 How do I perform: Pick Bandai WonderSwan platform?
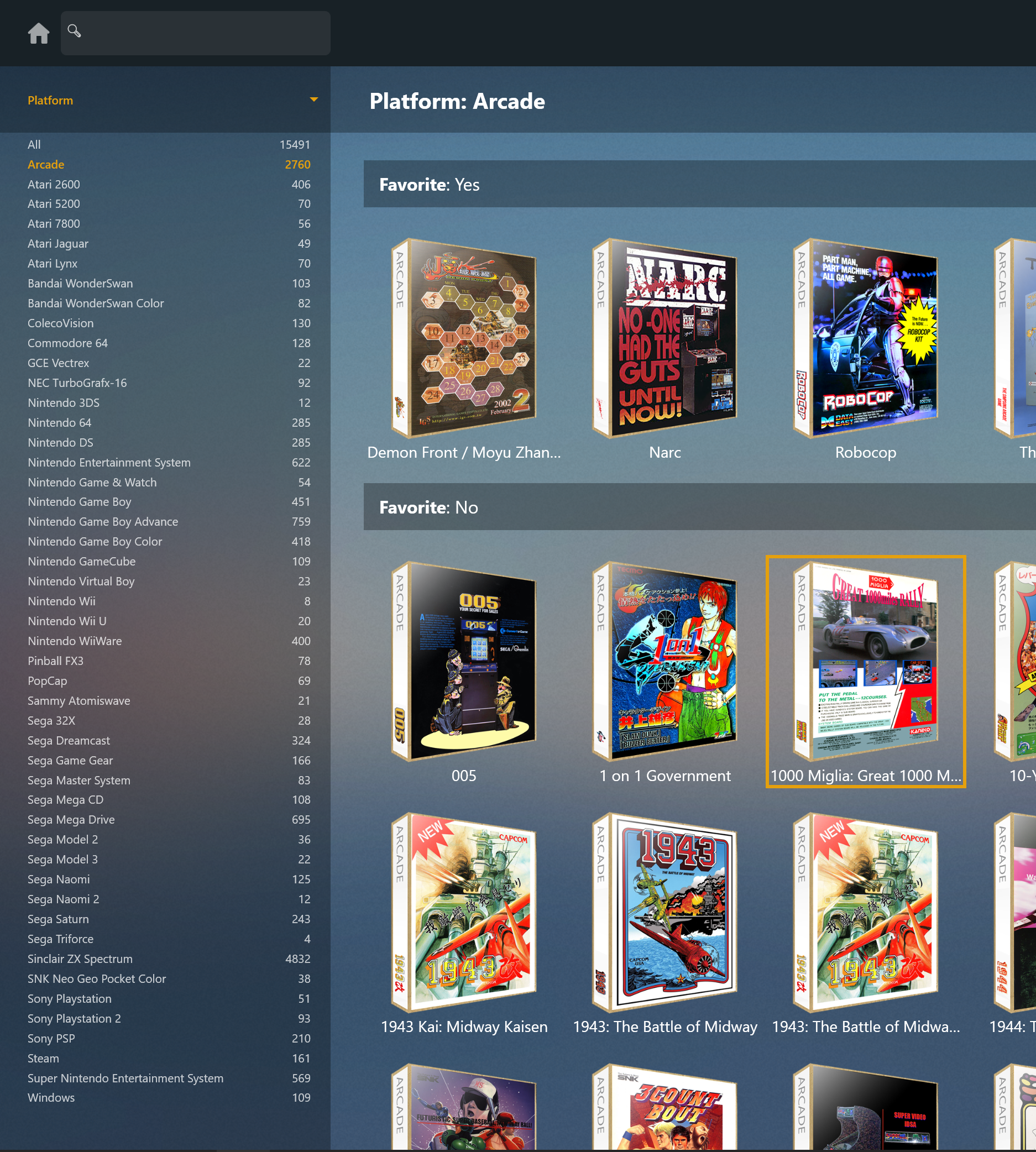pos(169,284)
